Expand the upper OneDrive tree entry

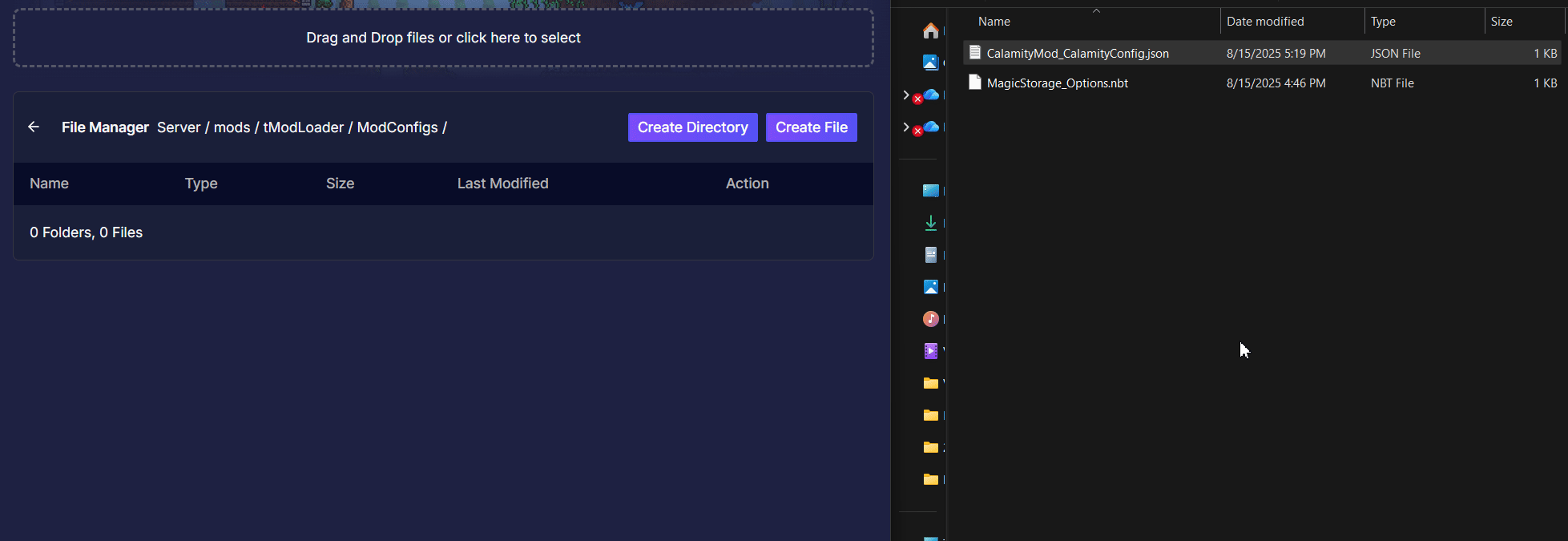pyautogui.click(x=906, y=95)
